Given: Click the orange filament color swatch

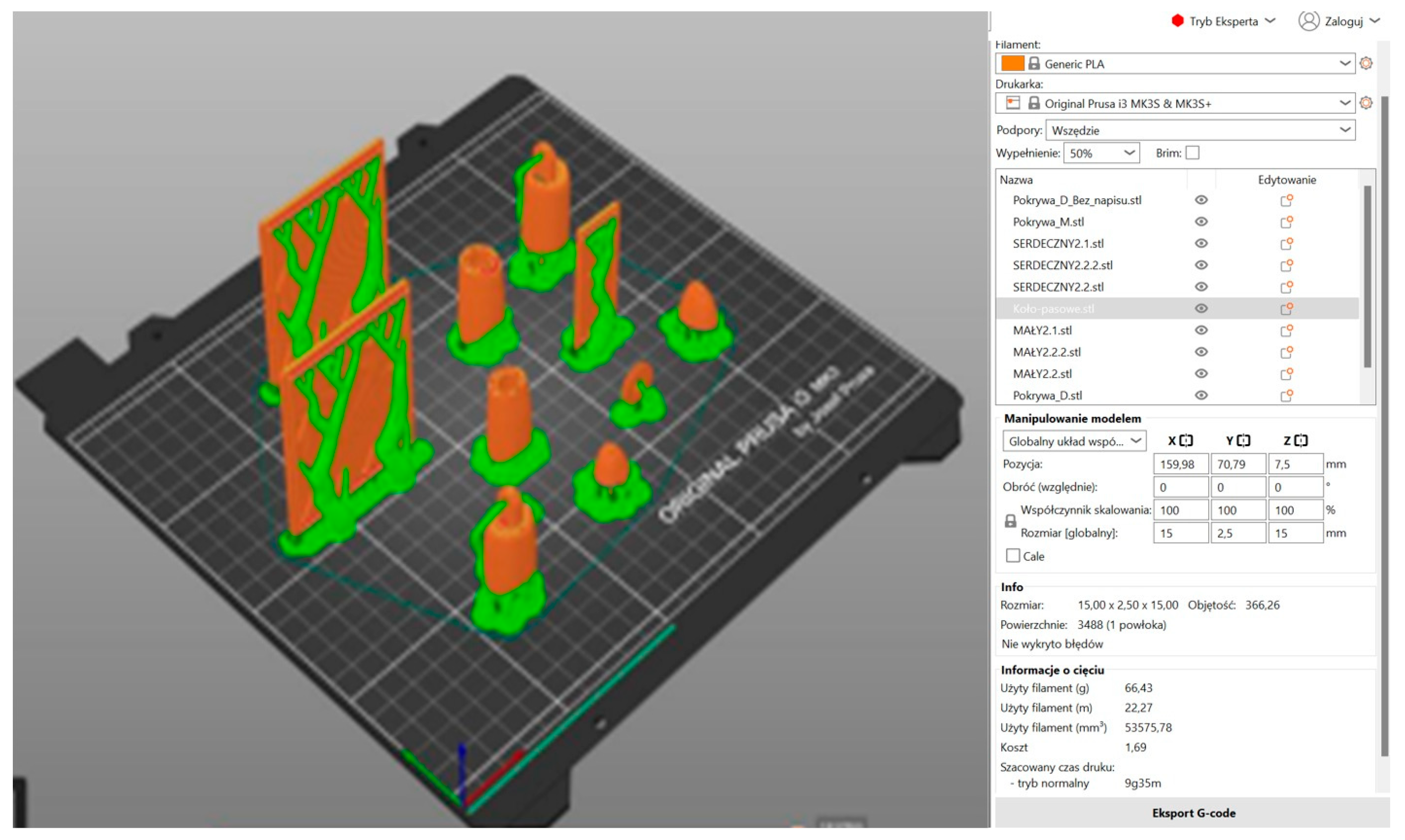Looking at the screenshot, I should click(1012, 63).
